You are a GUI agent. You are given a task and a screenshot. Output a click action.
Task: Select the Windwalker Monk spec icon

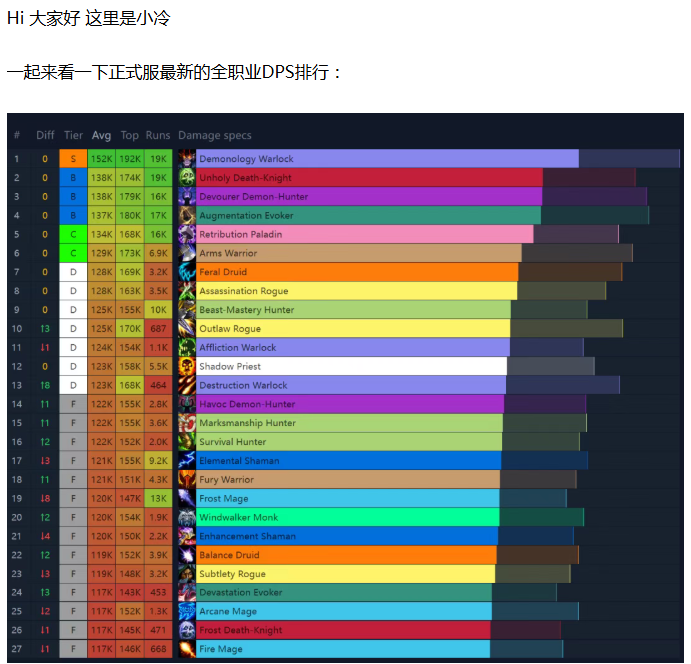click(x=187, y=517)
